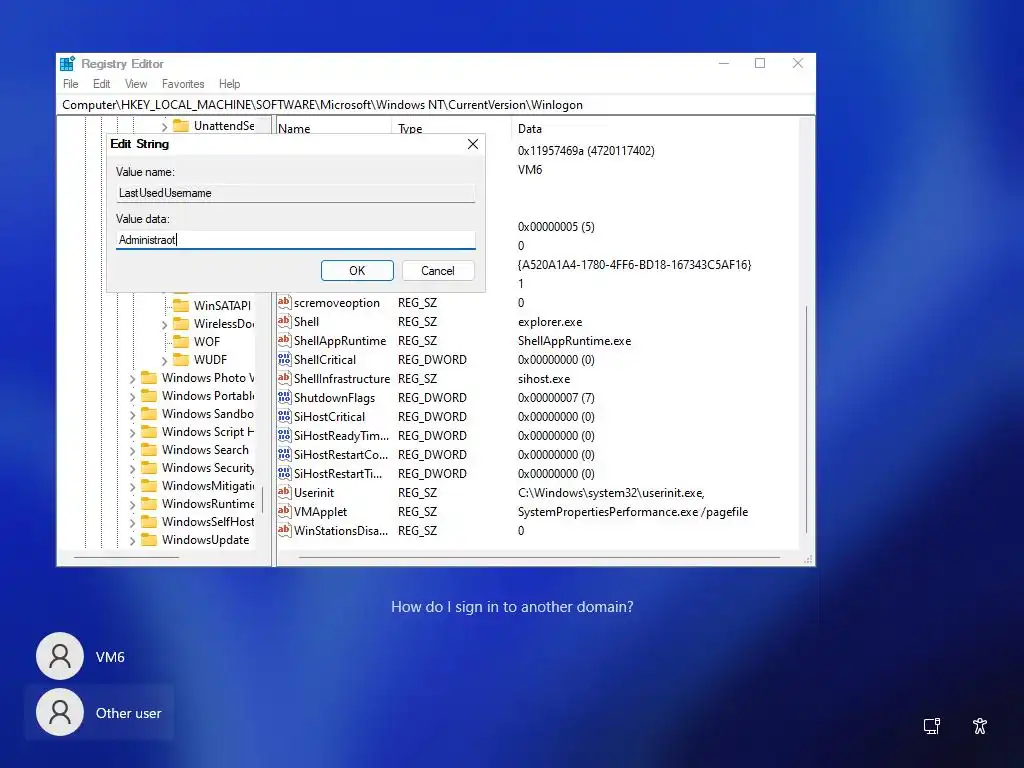Expand the WindowsUpdate tree node
The image size is (1024, 768).
[x=133, y=540]
